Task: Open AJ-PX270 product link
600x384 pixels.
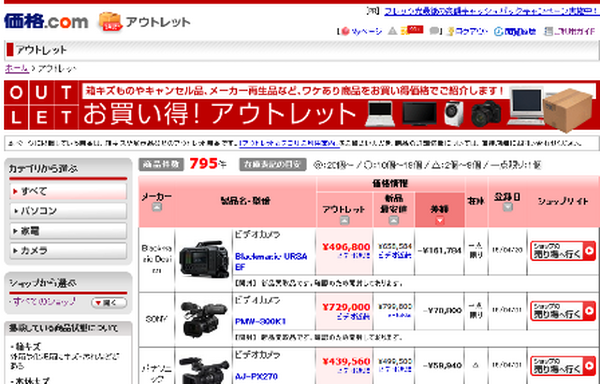Action: point(256,376)
